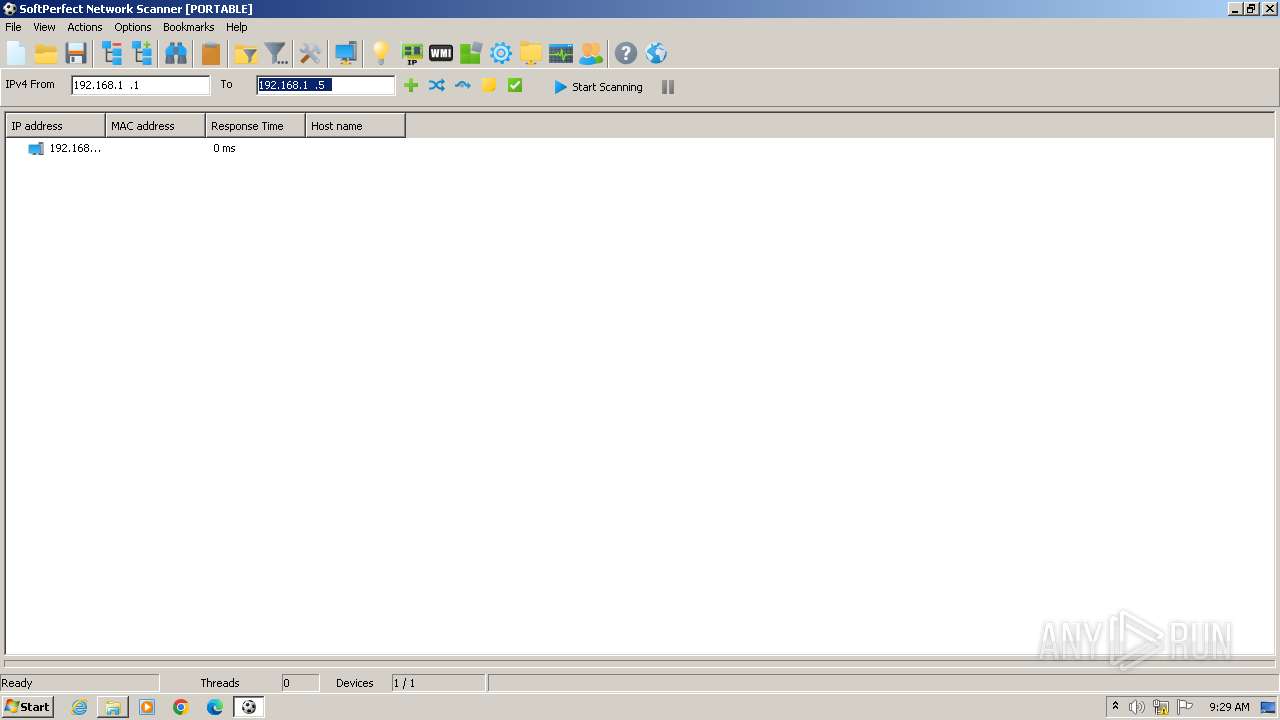
Task: Click the 0 ms response value
Action: pos(224,148)
